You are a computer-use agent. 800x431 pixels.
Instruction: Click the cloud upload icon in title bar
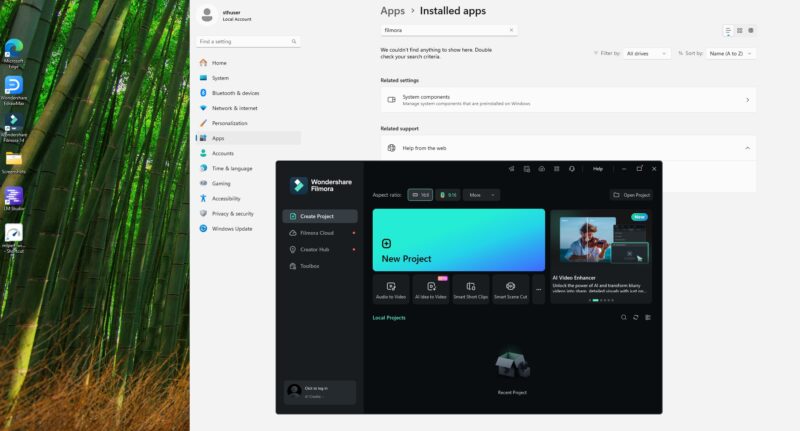click(541, 169)
